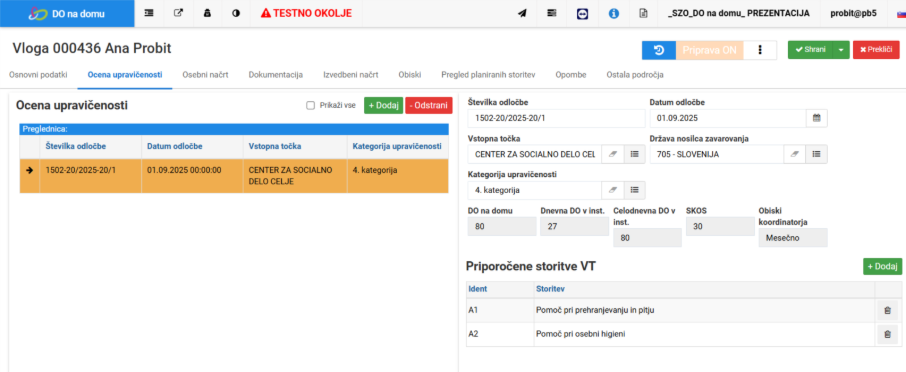Delete service A2 with trash icon
The height and width of the screenshot is (372, 906).
pos(888,334)
